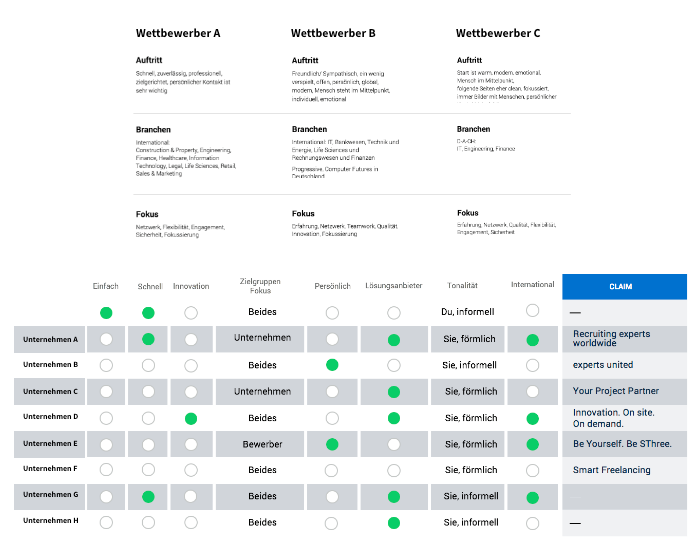
Task: Toggle Unternehmen G's Schnell circle
Action: pyautogui.click(x=148, y=497)
